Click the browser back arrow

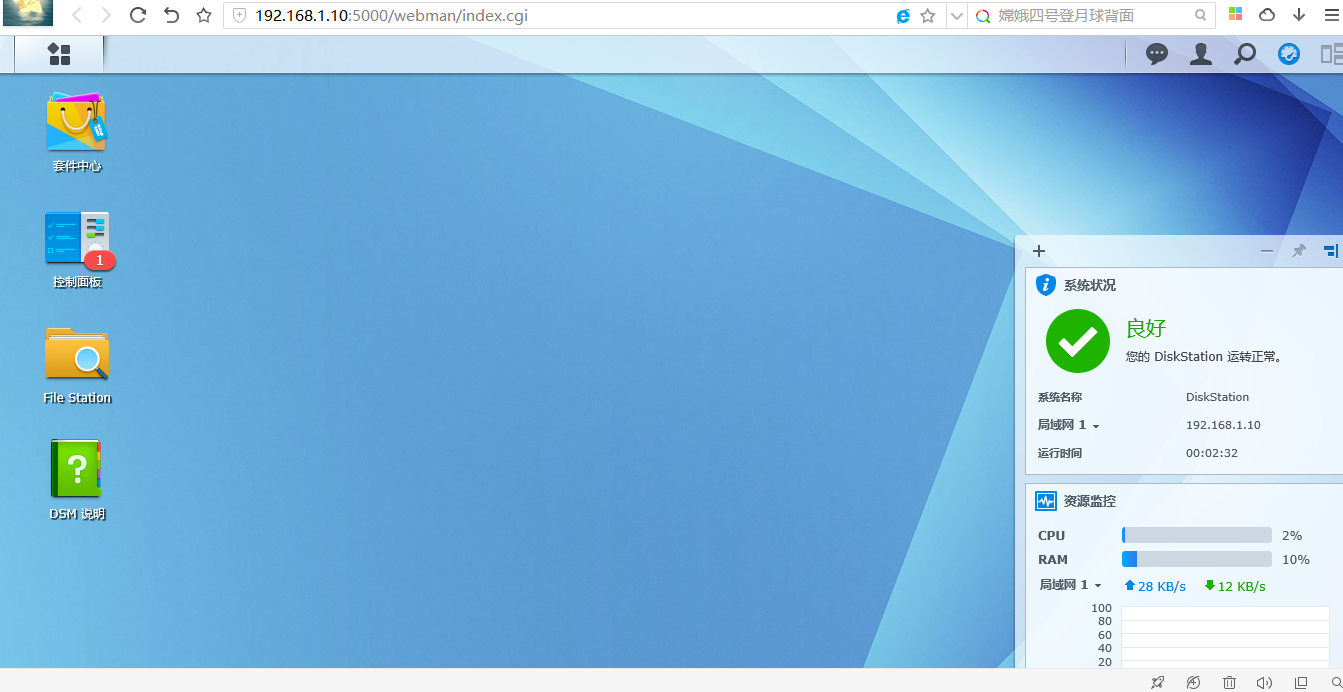[x=77, y=15]
